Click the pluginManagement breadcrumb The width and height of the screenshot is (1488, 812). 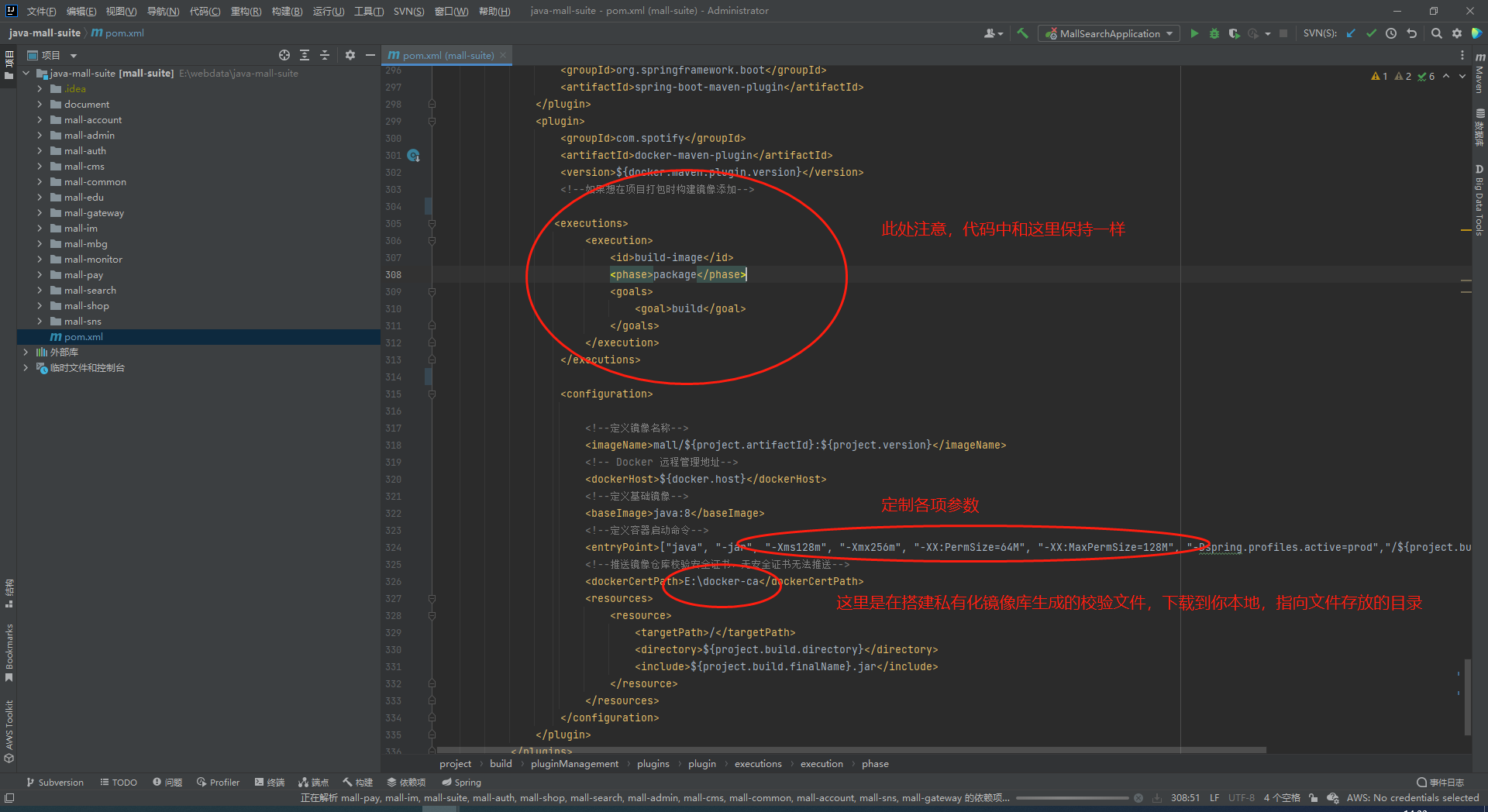574,764
